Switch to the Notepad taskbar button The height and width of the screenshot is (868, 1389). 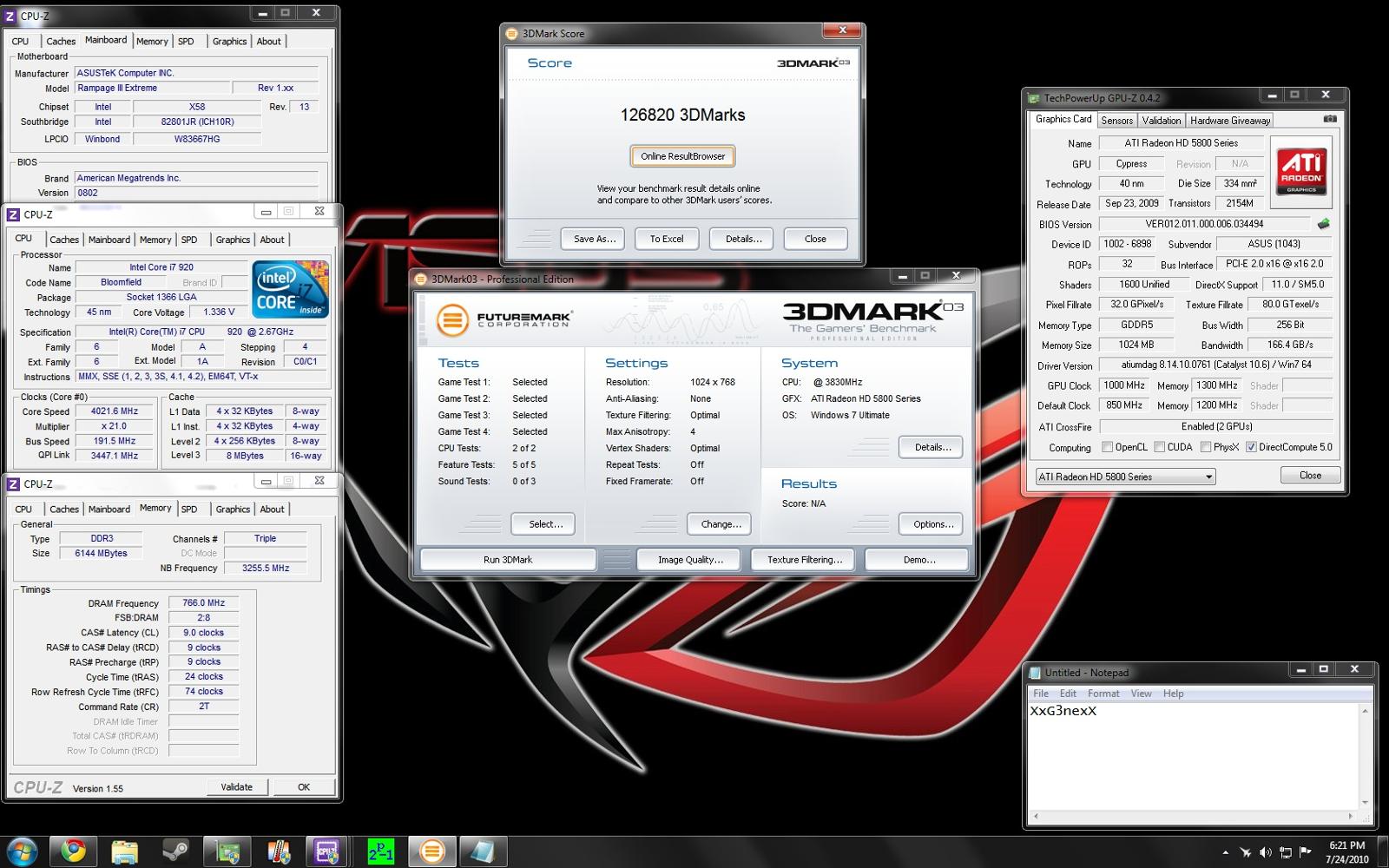click(483, 852)
